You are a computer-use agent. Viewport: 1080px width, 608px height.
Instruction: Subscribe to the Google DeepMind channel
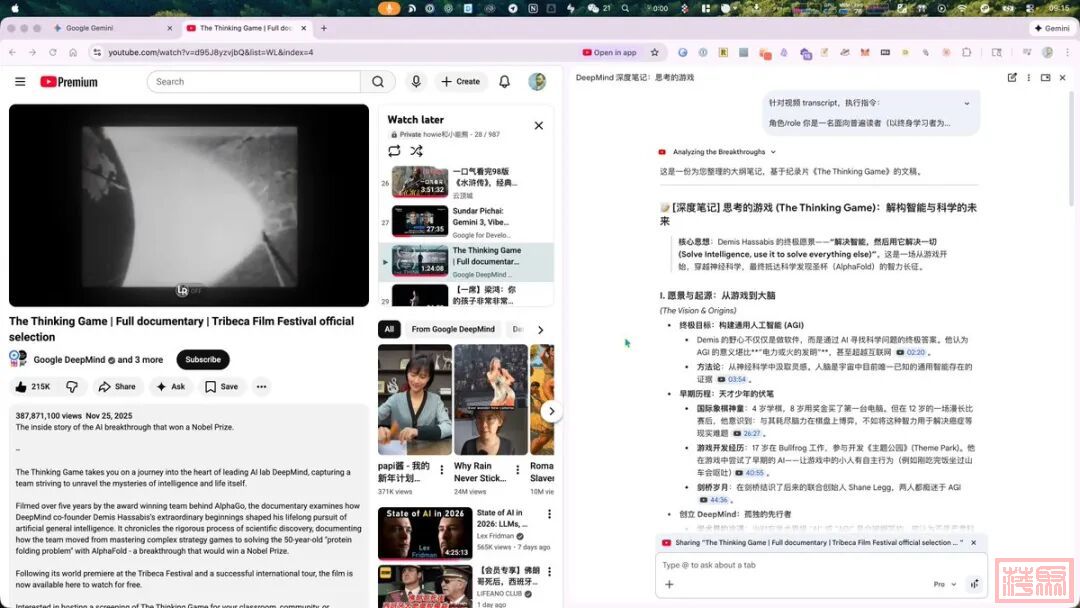(203, 360)
